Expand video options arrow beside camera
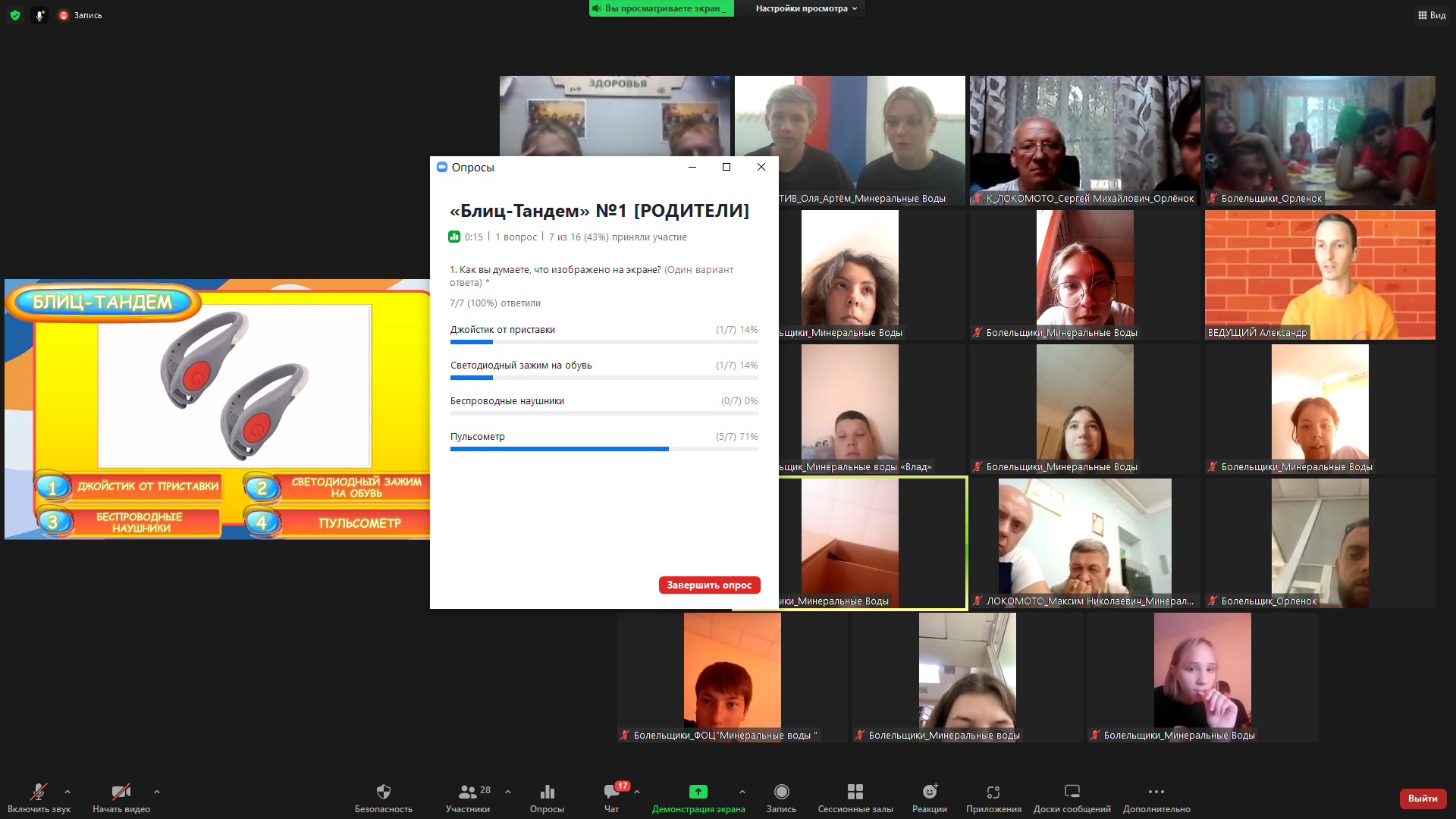The height and width of the screenshot is (819, 1456). tap(157, 792)
